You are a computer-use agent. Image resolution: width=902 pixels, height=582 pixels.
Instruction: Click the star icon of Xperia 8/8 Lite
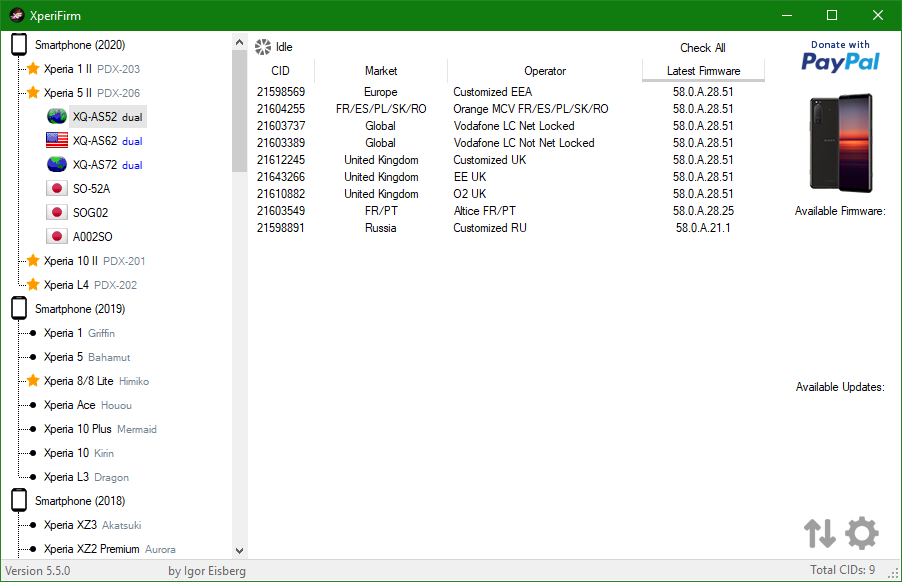click(33, 380)
